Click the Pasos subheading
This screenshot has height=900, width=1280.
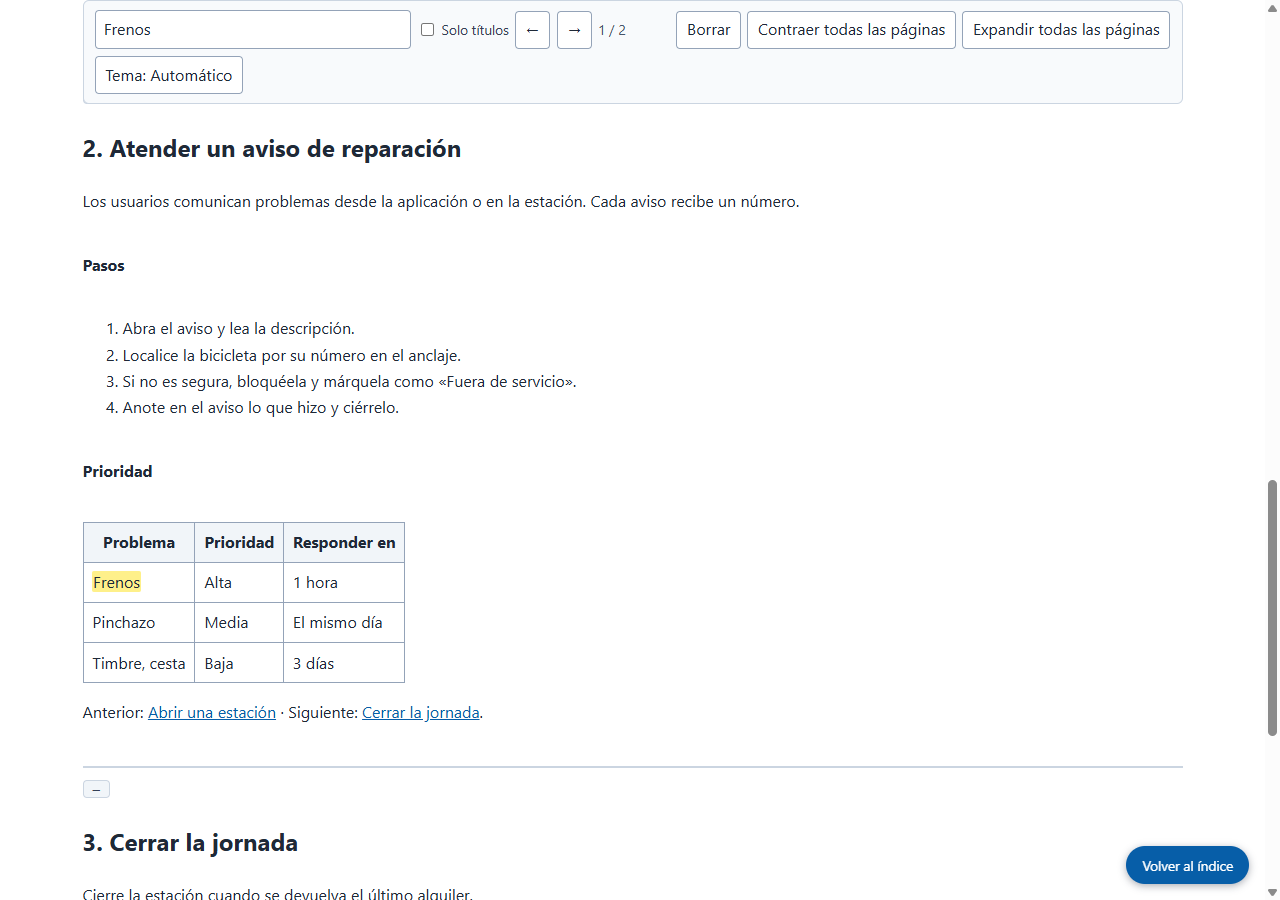(104, 266)
